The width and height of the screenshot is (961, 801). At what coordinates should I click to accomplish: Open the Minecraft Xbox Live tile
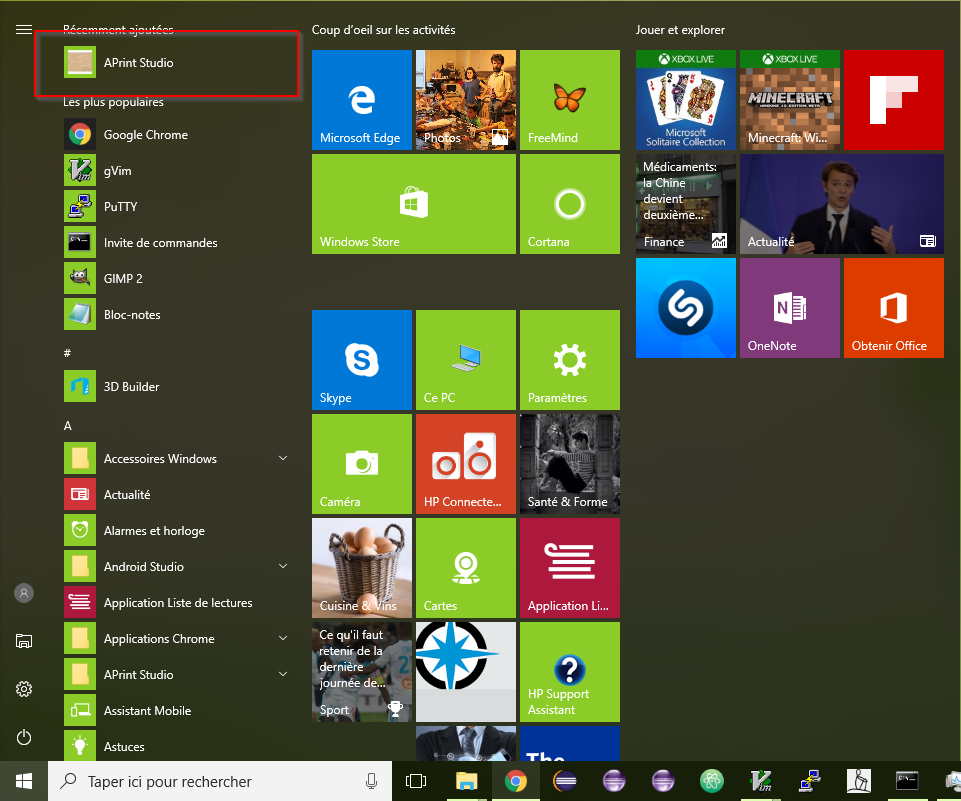[789, 100]
